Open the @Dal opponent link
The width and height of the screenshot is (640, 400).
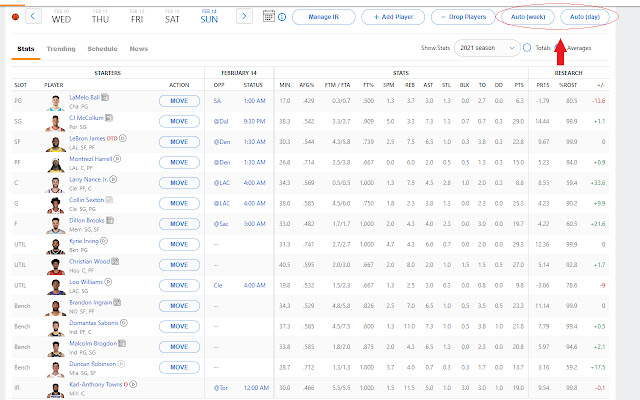pos(221,121)
